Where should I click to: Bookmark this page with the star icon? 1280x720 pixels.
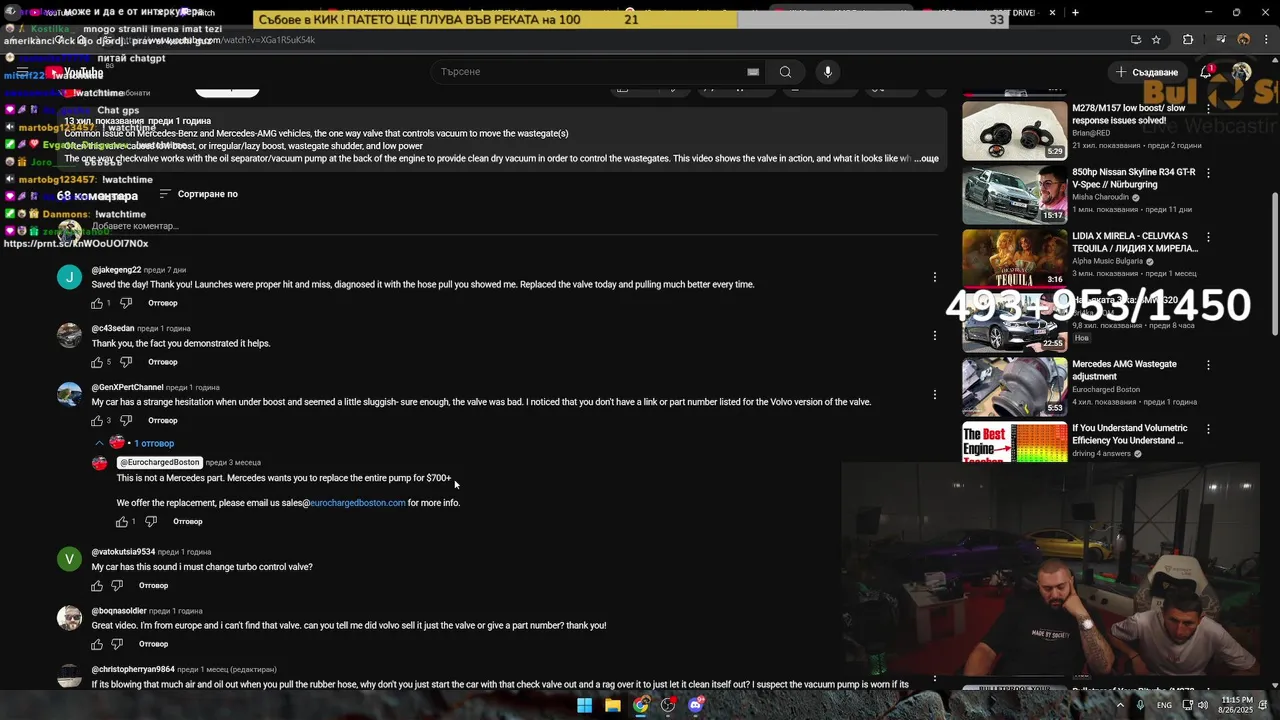1156,40
